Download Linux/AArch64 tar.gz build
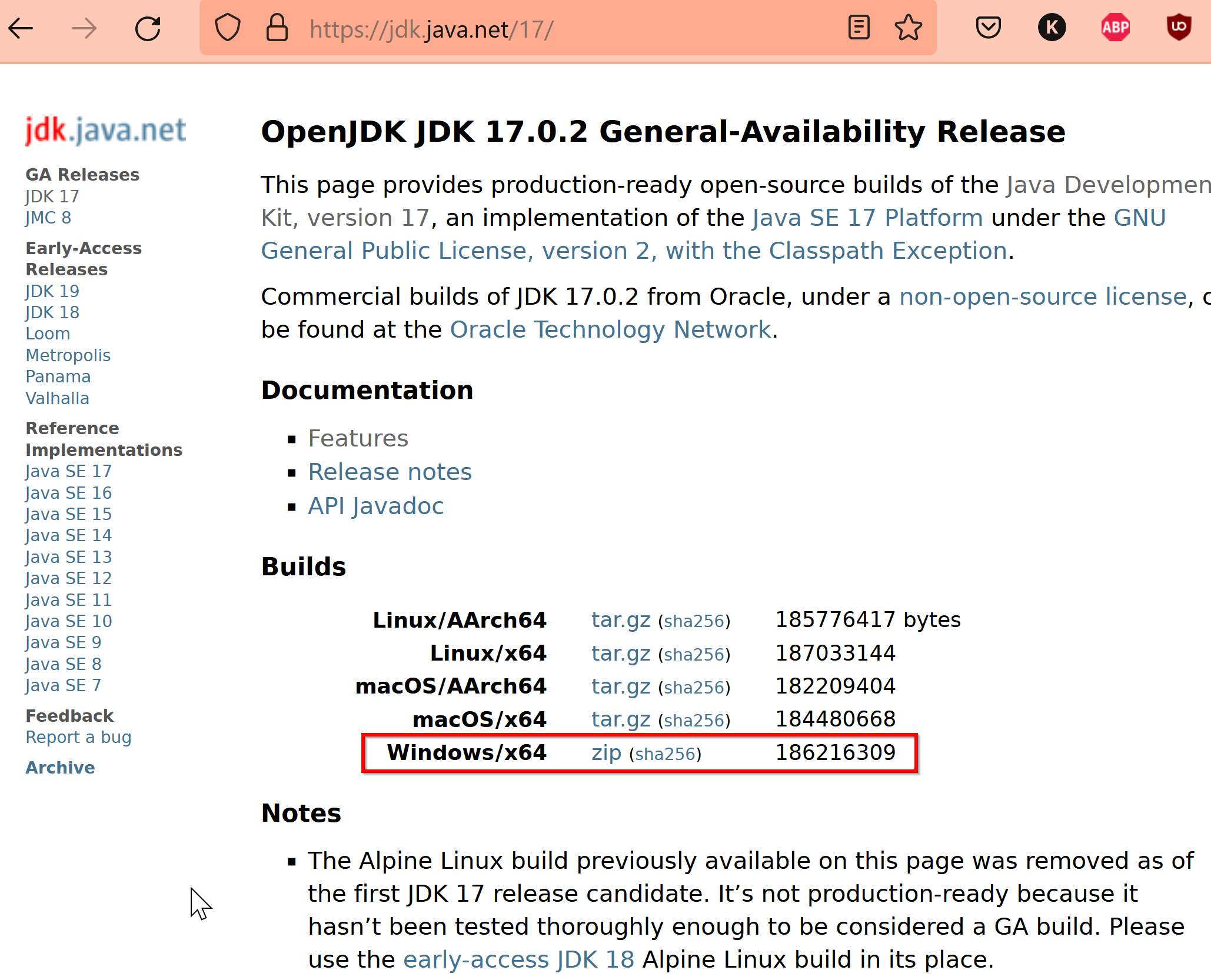This screenshot has height=980, width=1211. [621, 620]
